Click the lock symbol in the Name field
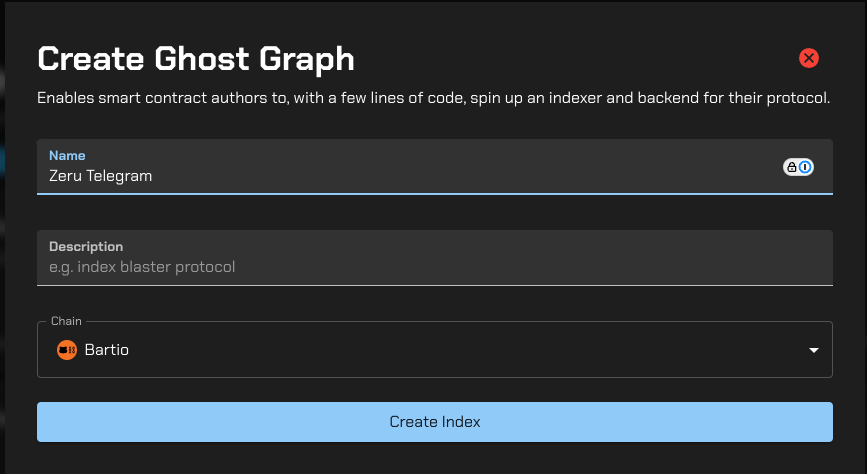The image size is (867, 474). point(791,167)
